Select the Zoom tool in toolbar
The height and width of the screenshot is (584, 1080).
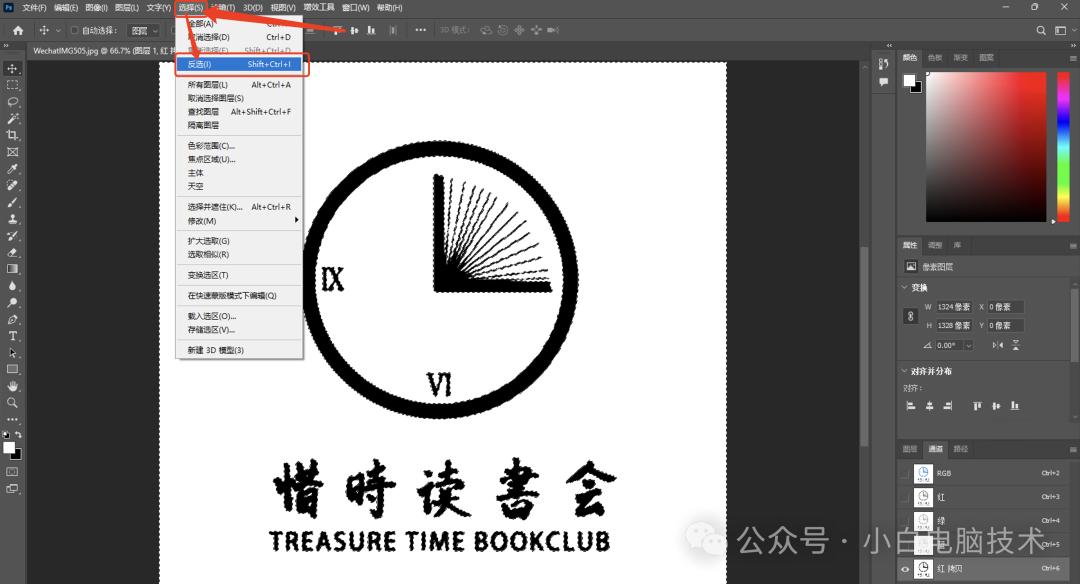pyautogui.click(x=12, y=403)
